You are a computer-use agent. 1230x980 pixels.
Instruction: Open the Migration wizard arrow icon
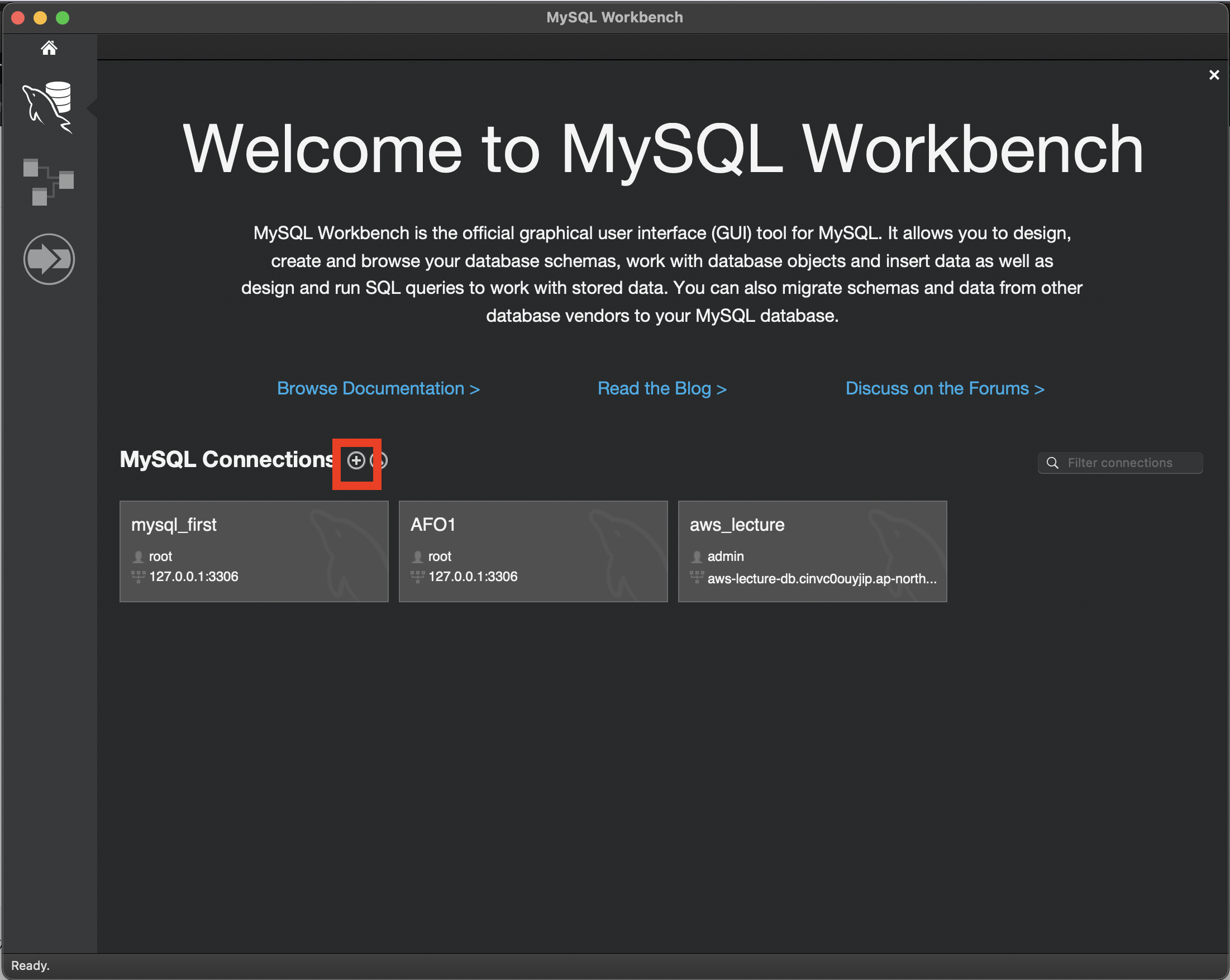(x=49, y=259)
